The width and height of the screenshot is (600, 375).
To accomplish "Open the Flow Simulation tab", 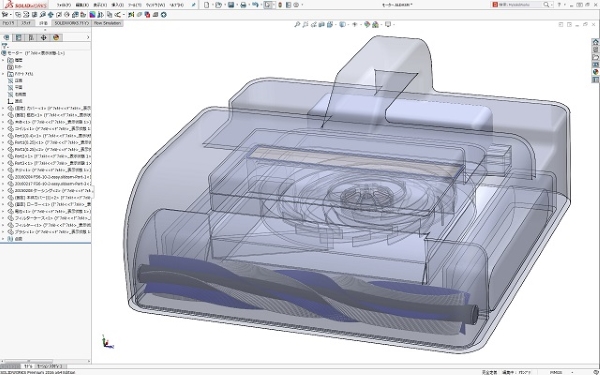I will pos(108,23).
